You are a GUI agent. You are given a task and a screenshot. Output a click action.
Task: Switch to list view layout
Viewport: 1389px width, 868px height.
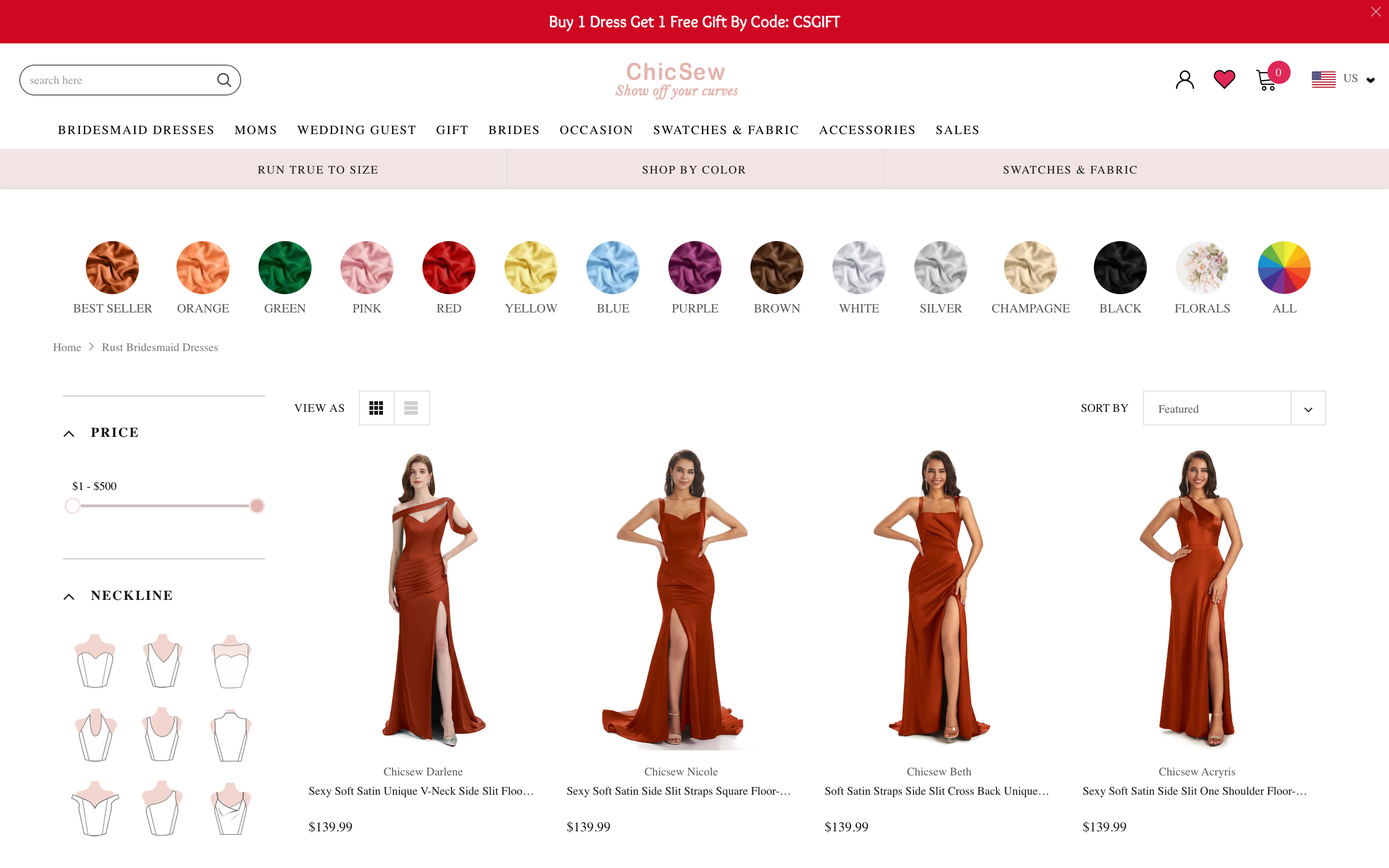411,407
